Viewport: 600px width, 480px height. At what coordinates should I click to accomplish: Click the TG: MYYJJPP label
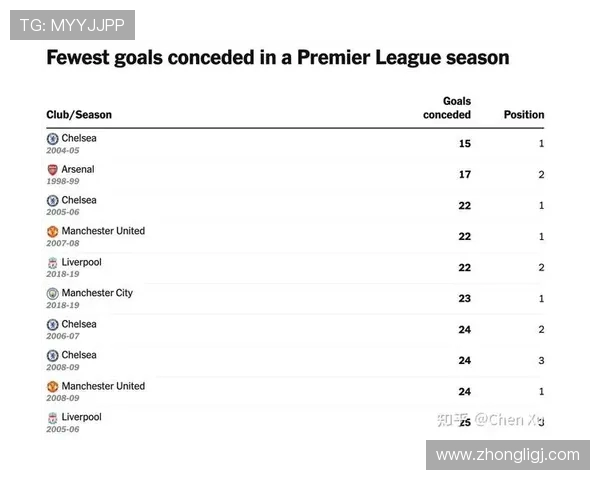72,26
